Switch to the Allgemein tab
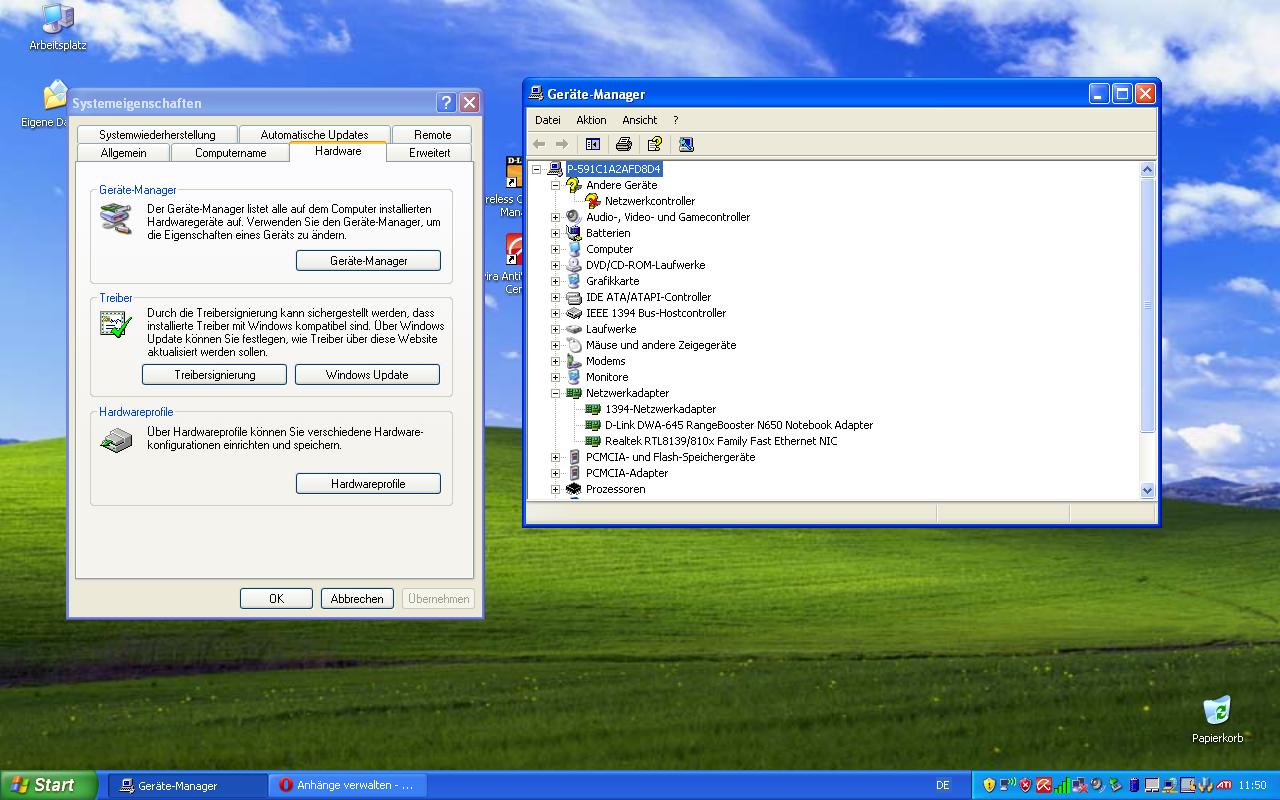 (124, 153)
